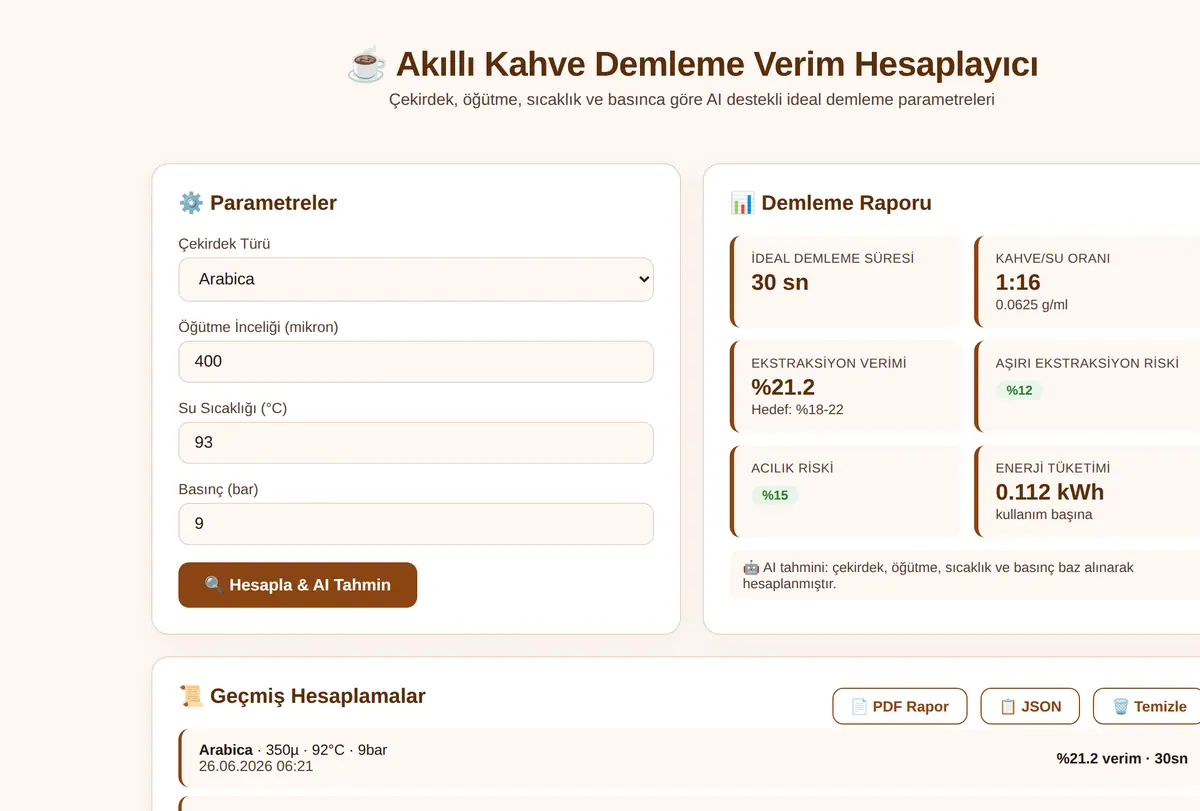Clear history with the Temizle button

point(1148,706)
